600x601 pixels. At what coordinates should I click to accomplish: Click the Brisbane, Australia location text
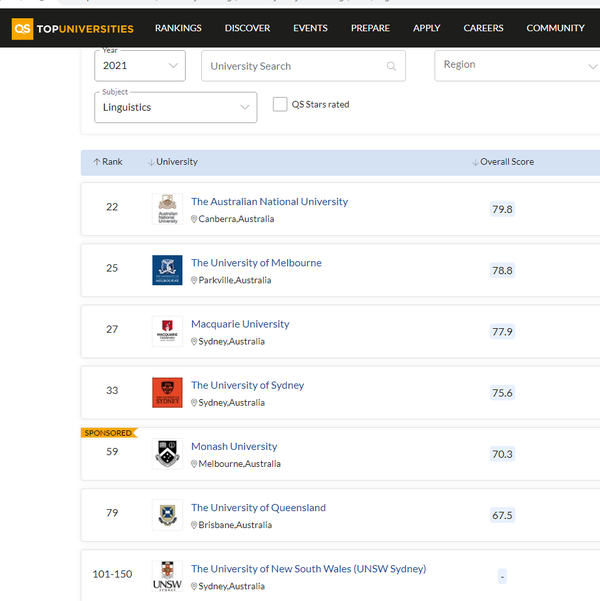coord(235,525)
